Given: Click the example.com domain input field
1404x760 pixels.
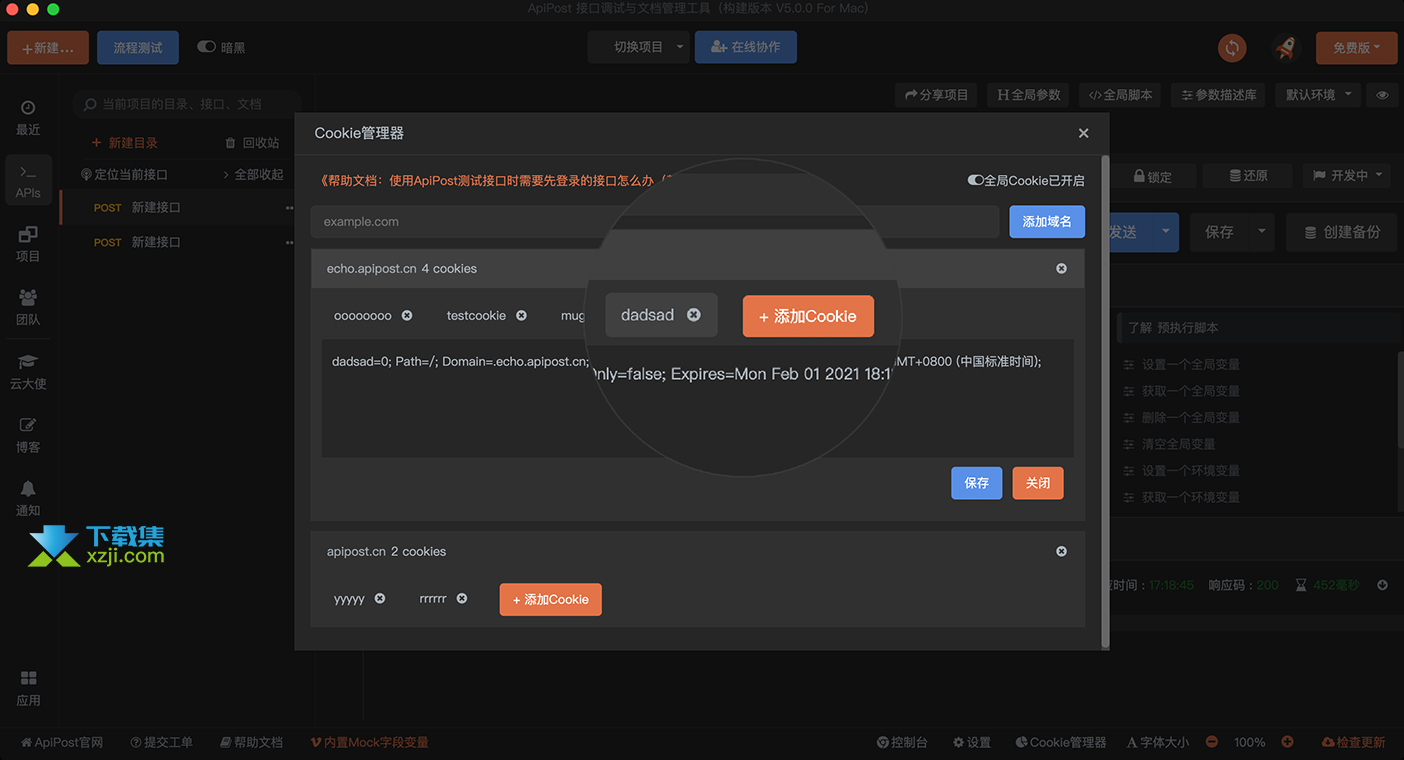Looking at the screenshot, I should (x=655, y=222).
